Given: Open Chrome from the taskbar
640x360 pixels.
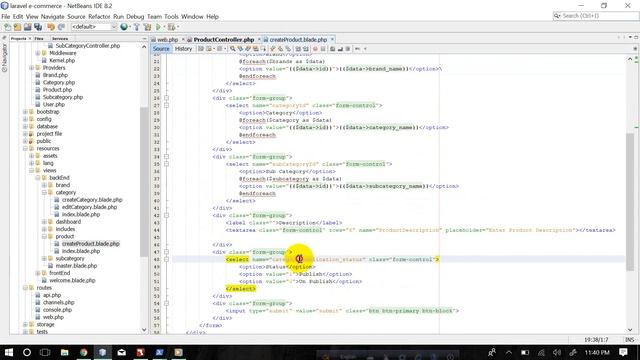Looking at the screenshot, I should click(84, 352).
